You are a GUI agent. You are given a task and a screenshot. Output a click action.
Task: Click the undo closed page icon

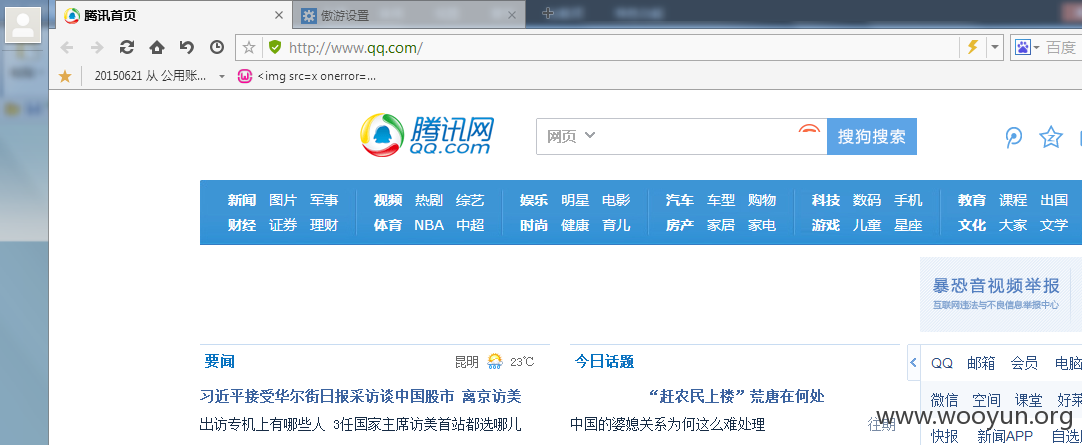pyautogui.click(x=186, y=47)
